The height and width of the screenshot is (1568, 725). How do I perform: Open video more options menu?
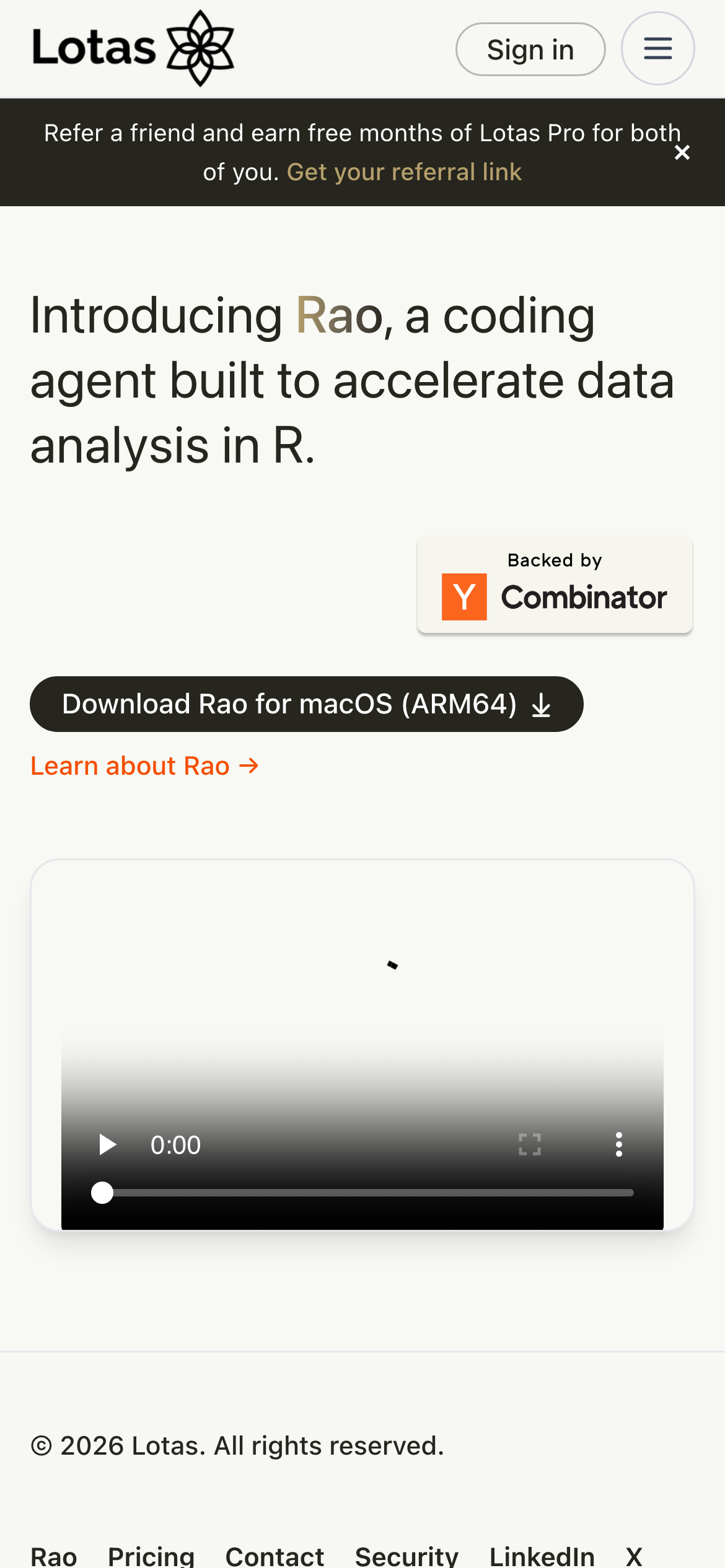[x=618, y=1144]
